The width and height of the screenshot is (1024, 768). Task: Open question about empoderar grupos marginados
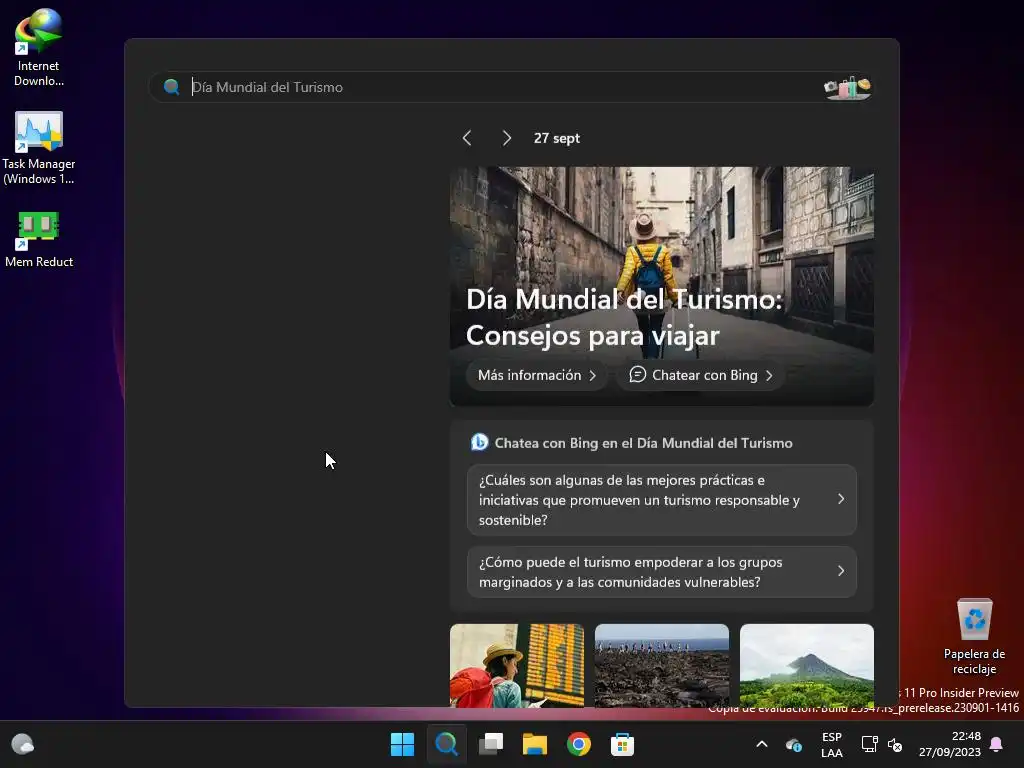tap(662, 572)
